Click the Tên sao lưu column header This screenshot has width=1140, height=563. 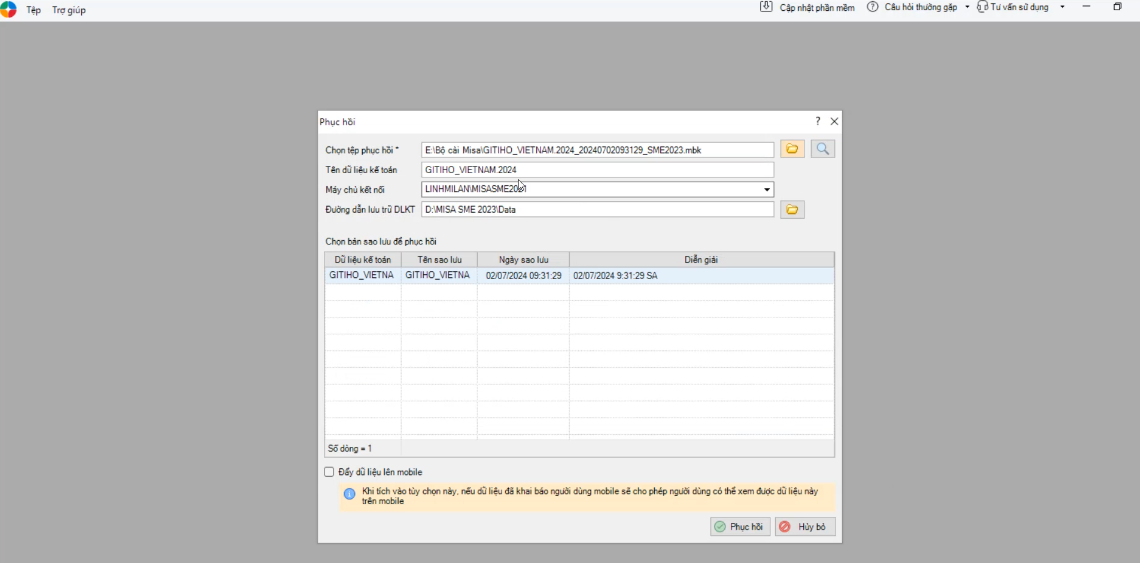click(439, 260)
